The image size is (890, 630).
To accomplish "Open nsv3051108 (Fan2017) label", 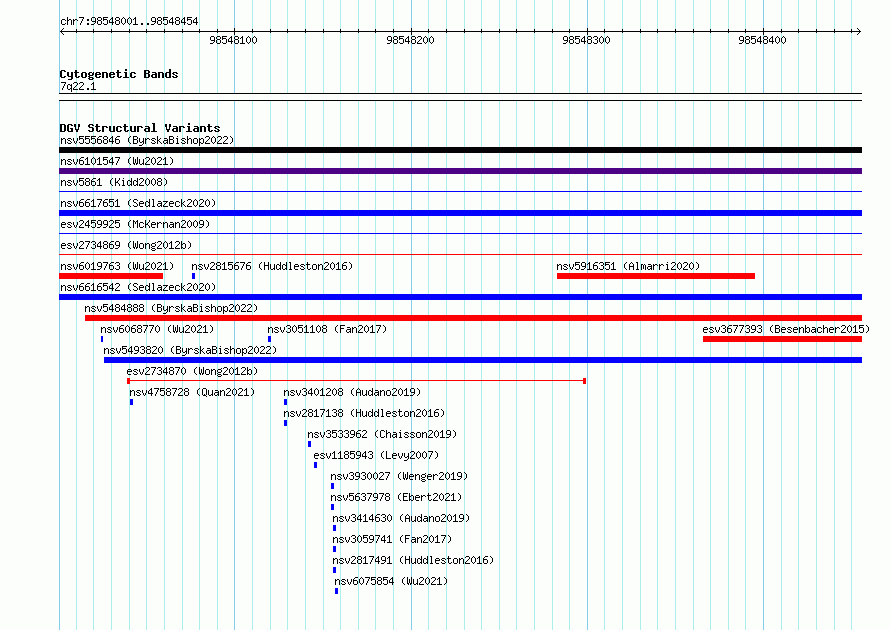I will pyautogui.click(x=327, y=329).
